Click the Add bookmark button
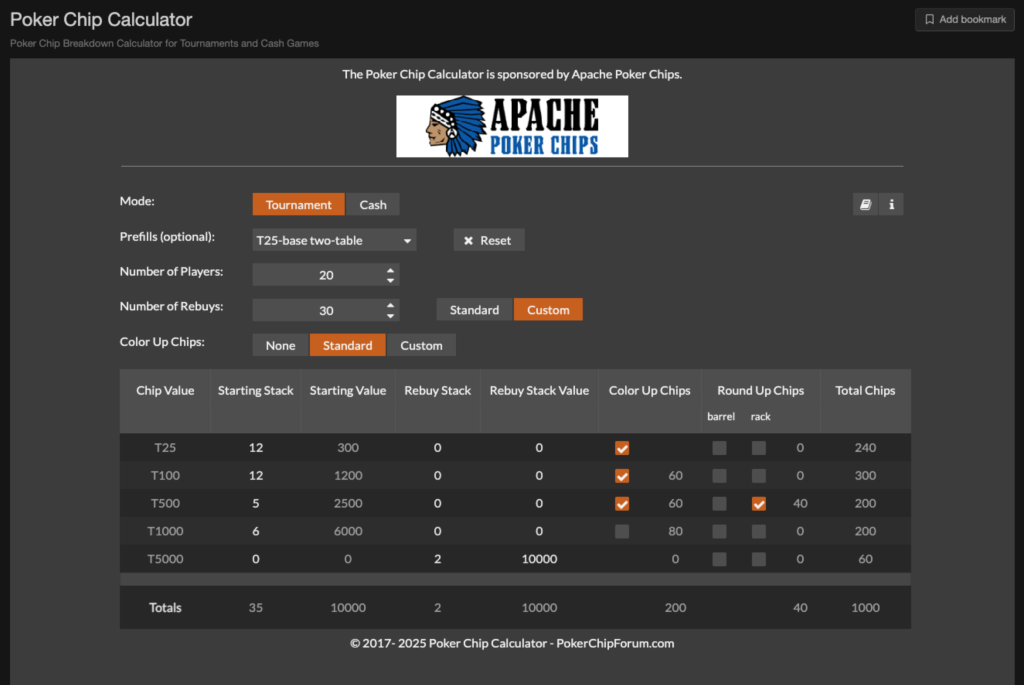The image size is (1024, 685). [965, 19]
